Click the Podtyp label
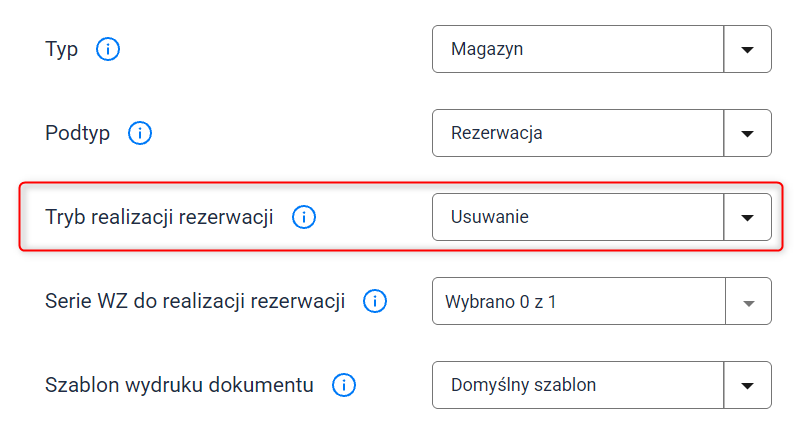 click(x=77, y=133)
